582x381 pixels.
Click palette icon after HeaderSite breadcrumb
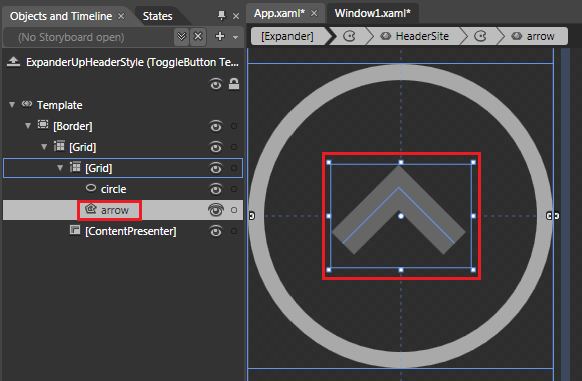pos(480,36)
